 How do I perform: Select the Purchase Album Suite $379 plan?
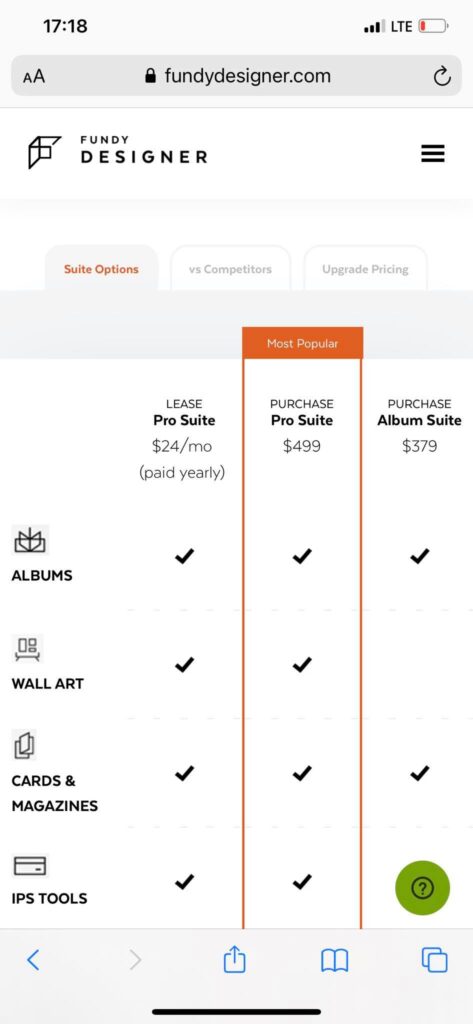419,425
